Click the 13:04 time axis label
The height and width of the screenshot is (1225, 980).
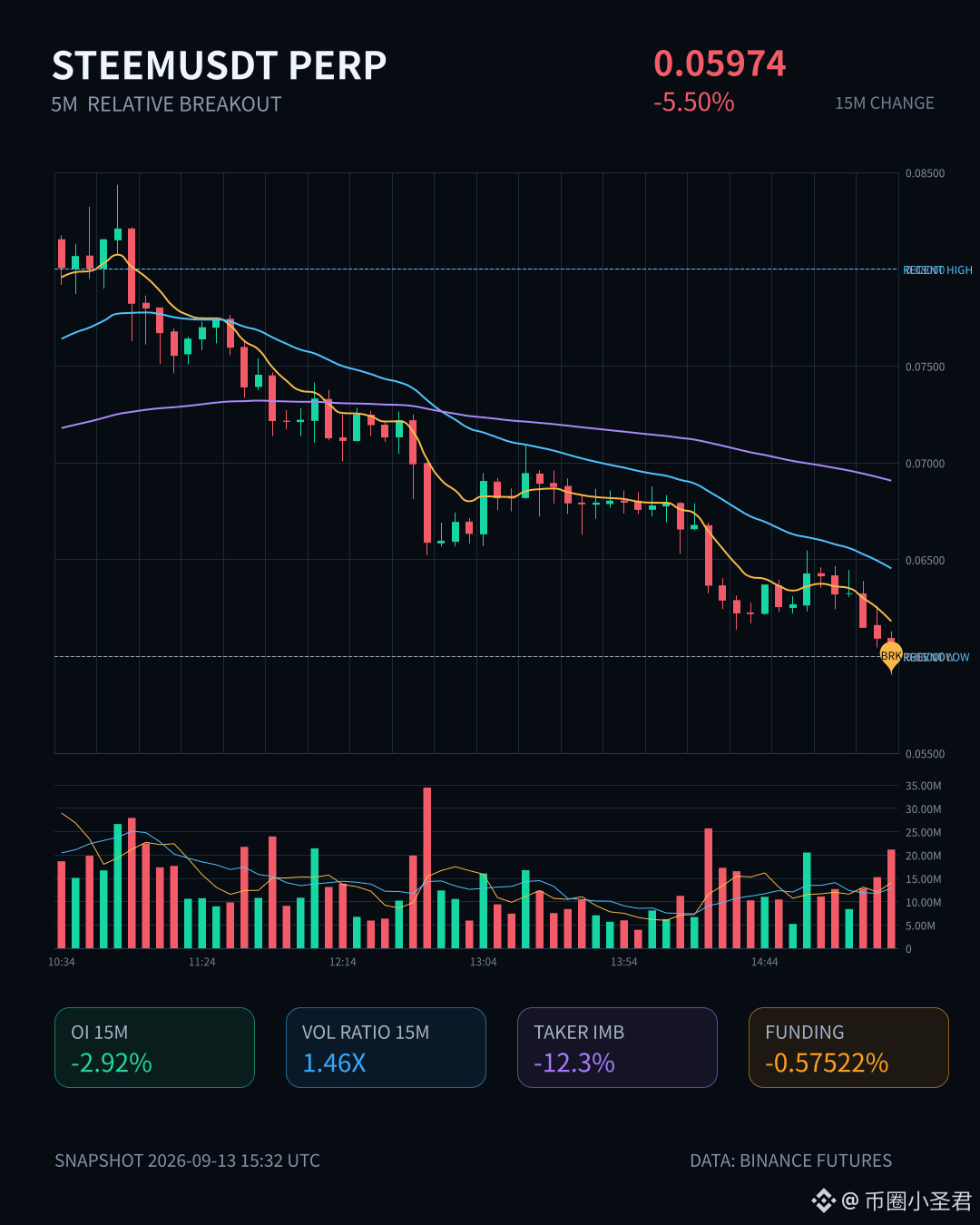483,962
